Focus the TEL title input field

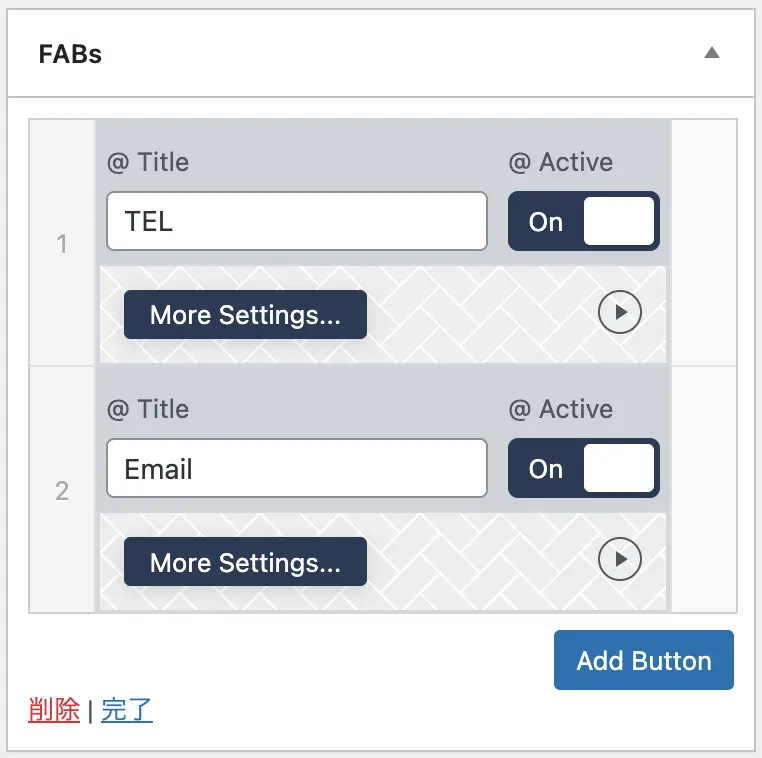(297, 221)
